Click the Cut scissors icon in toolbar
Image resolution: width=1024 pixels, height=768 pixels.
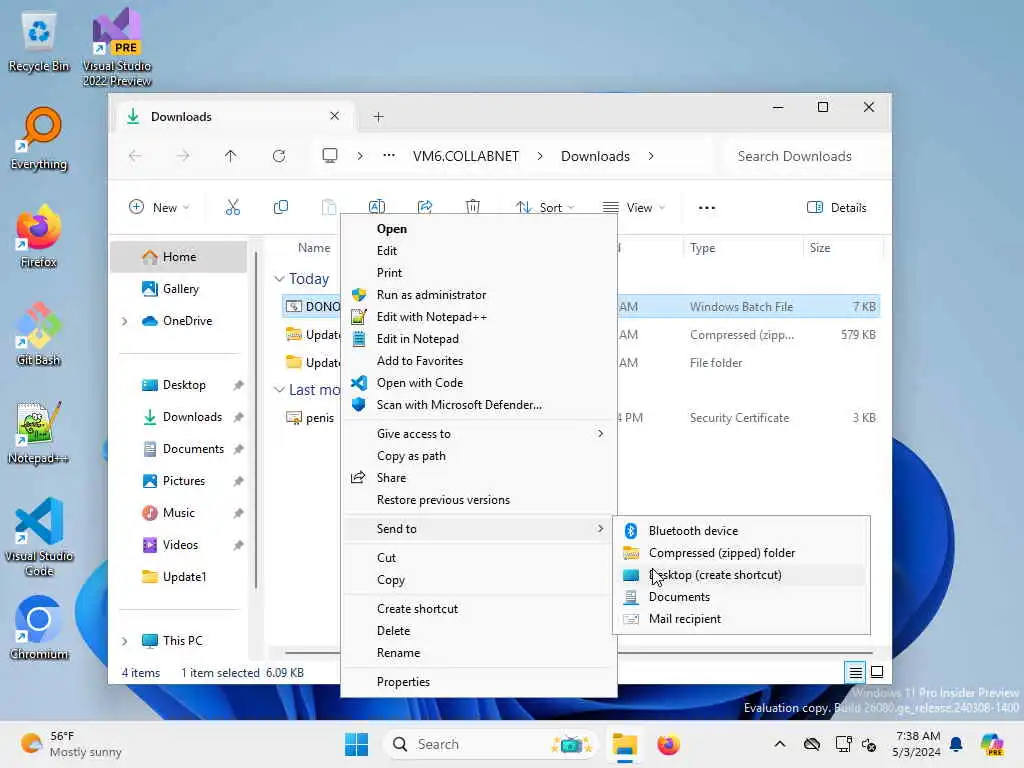(x=232, y=208)
